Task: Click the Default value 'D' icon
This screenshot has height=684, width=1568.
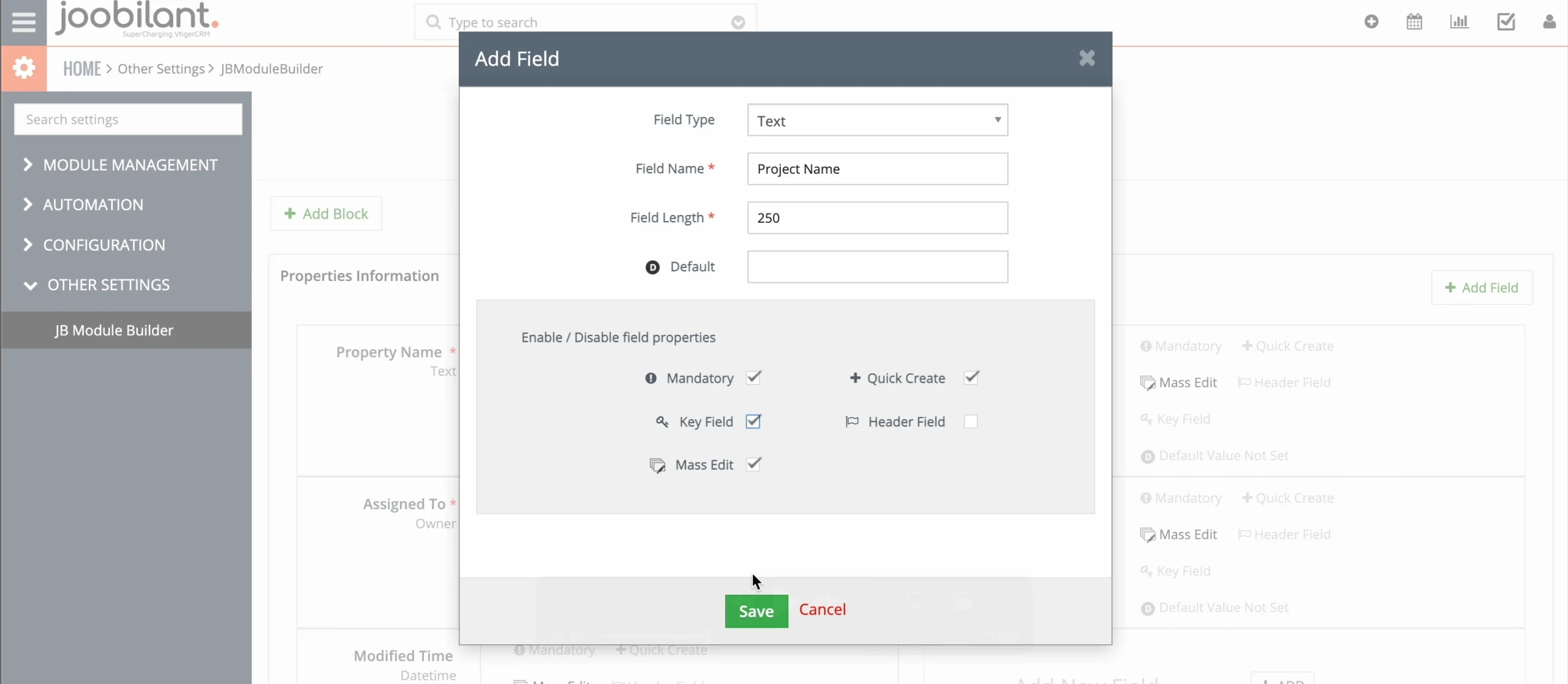Action: tap(652, 267)
